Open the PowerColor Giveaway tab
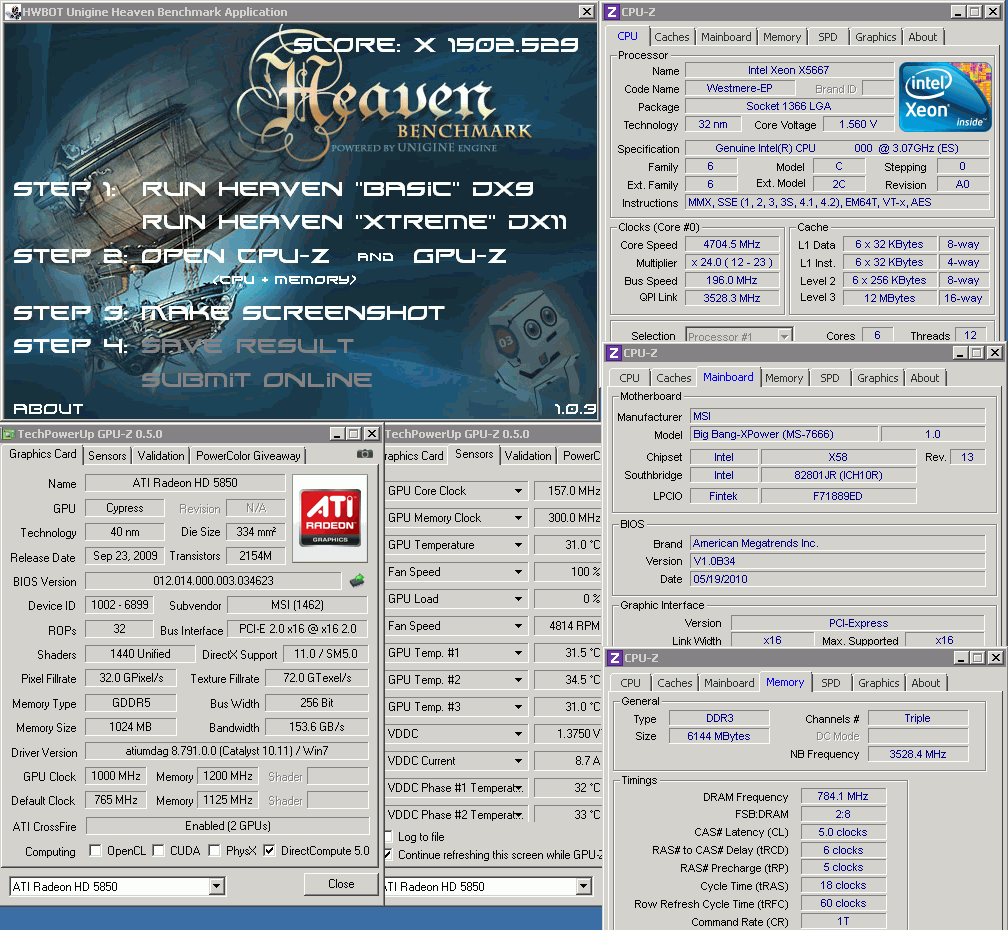The width and height of the screenshot is (1008, 930). point(248,456)
